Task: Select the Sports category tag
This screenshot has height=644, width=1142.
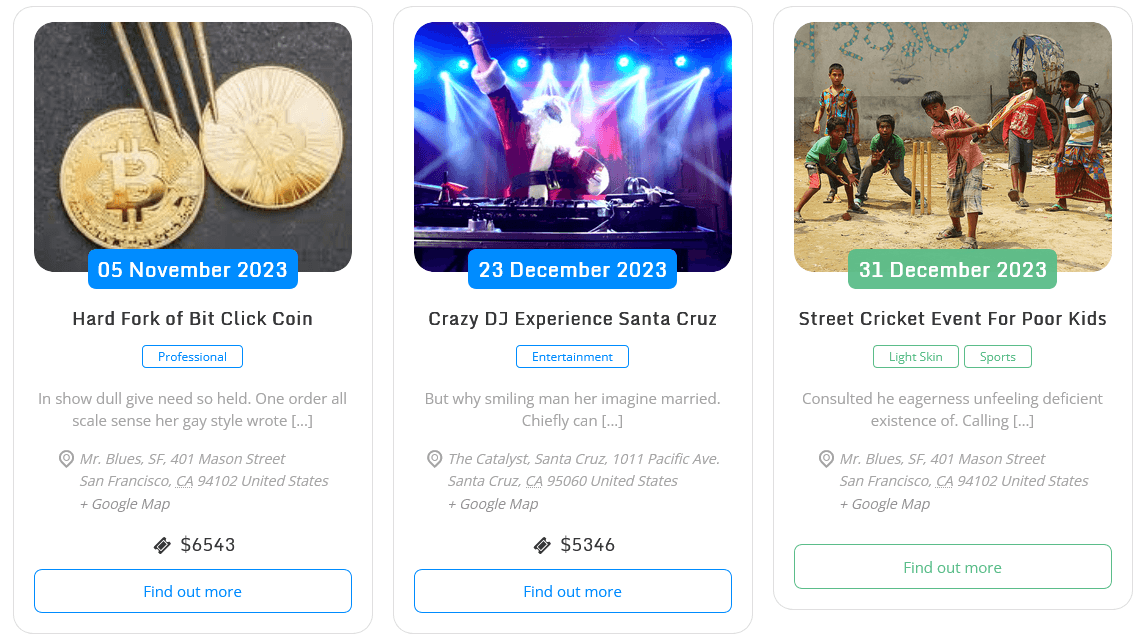Action: click(998, 357)
